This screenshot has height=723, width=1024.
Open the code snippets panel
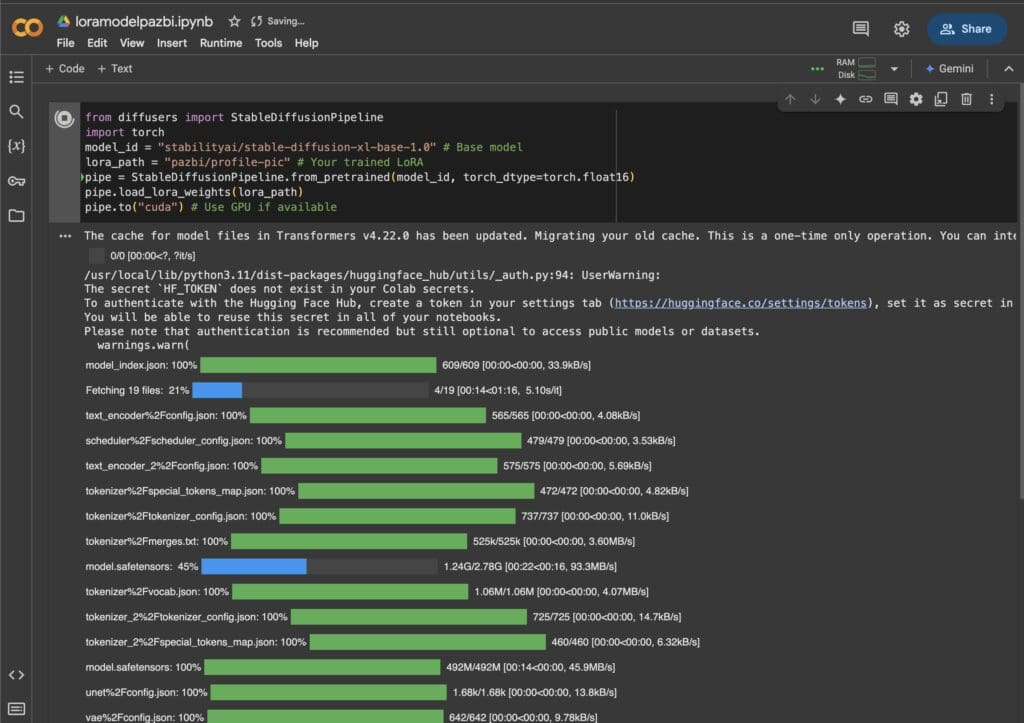(x=16, y=675)
